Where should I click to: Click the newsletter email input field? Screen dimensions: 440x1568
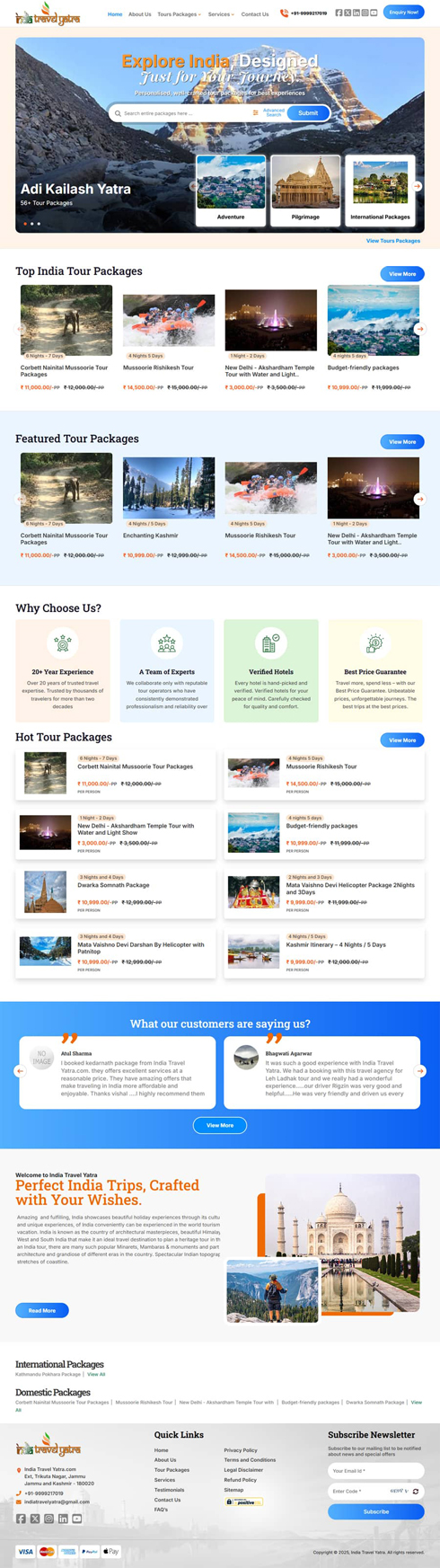(375, 1471)
